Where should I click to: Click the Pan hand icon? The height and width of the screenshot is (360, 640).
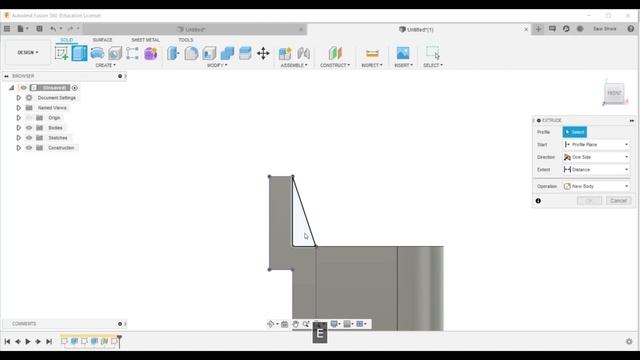pyautogui.click(x=295, y=324)
